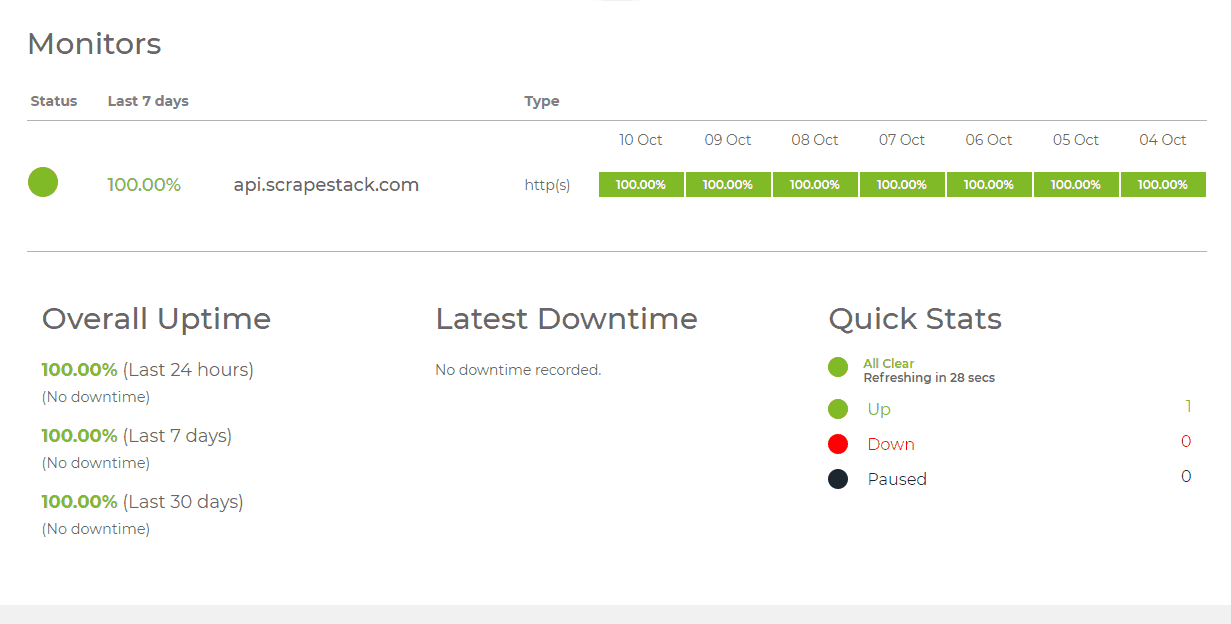The width and height of the screenshot is (1231, 624).
Task: Click the green monitor status dot
Action: point(42,182)
